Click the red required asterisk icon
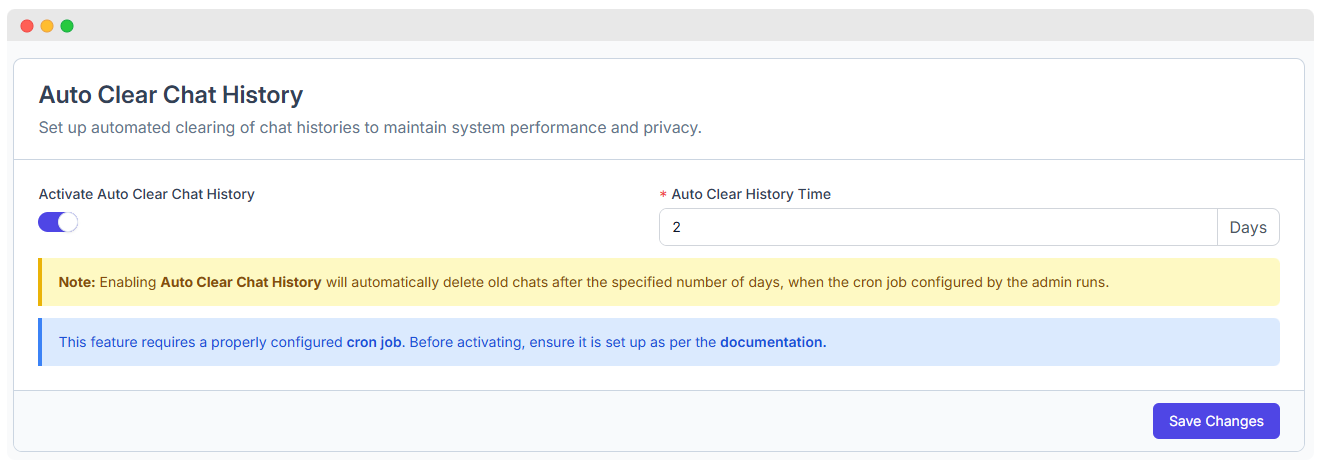 point(663,195)
